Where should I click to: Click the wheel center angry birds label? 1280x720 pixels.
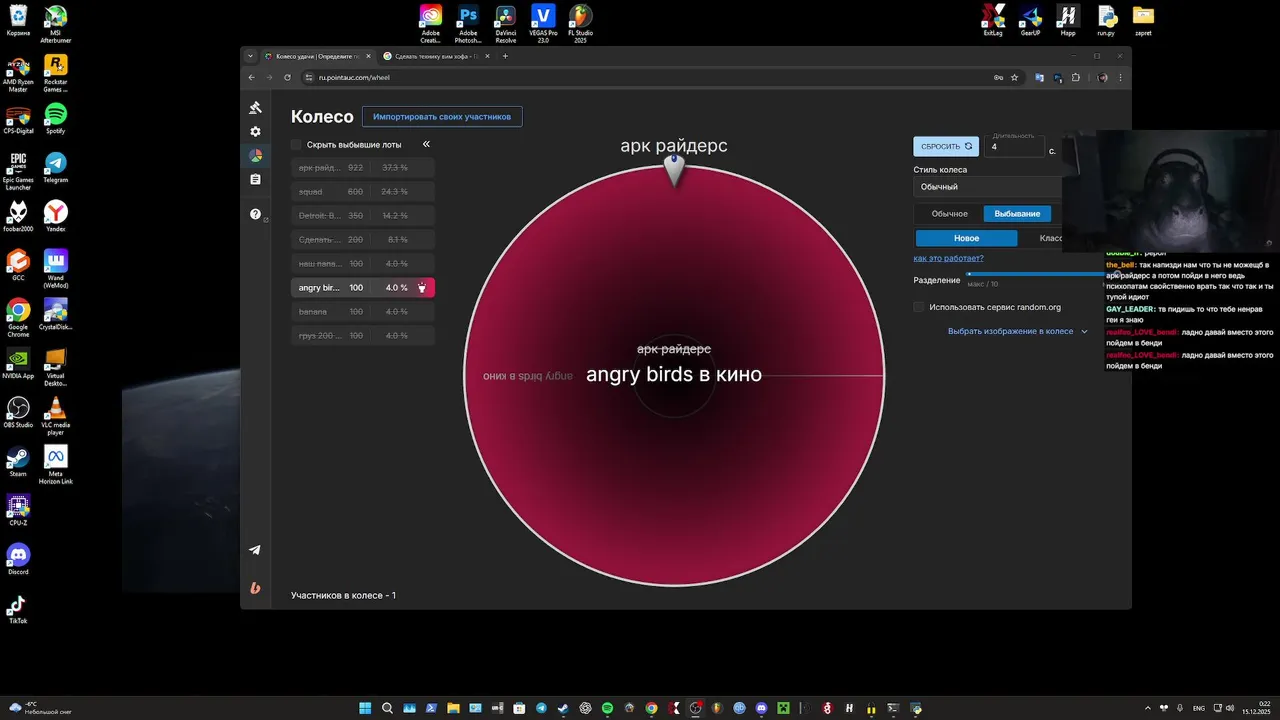point(674,375)
